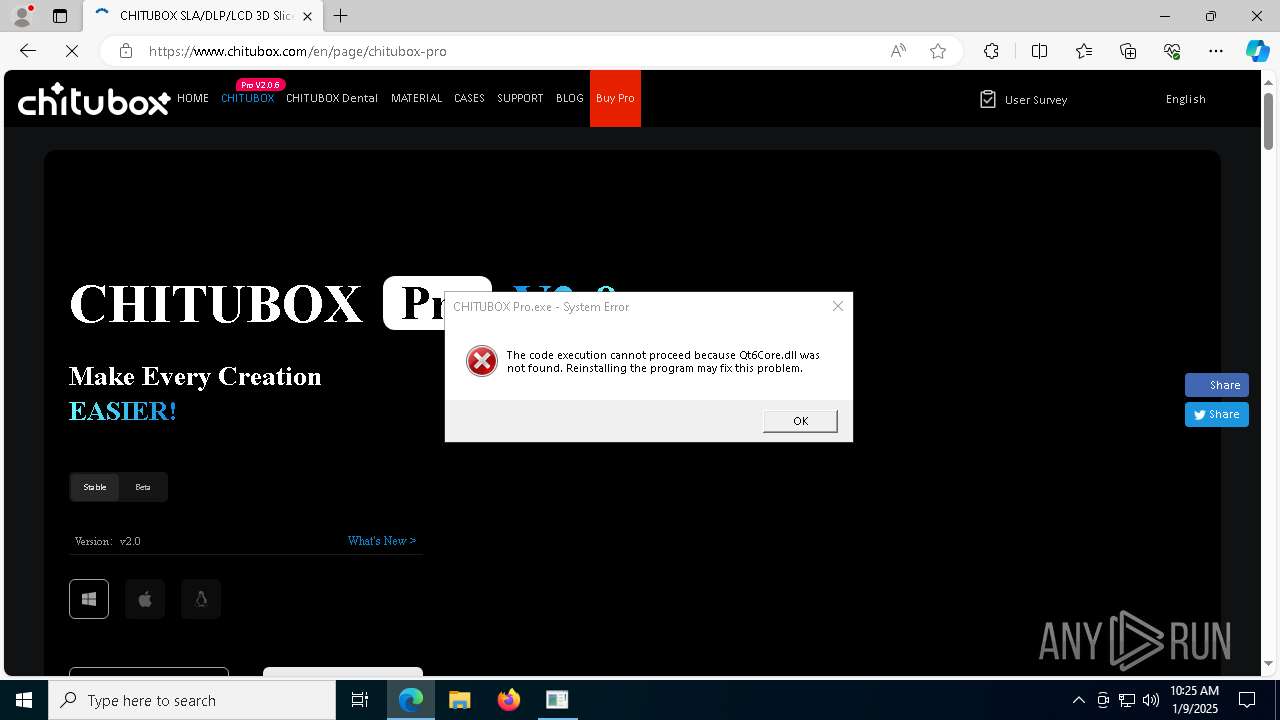Open the HOME menu item
This screenshot has width=1280, height=720.
click(193, 98)
